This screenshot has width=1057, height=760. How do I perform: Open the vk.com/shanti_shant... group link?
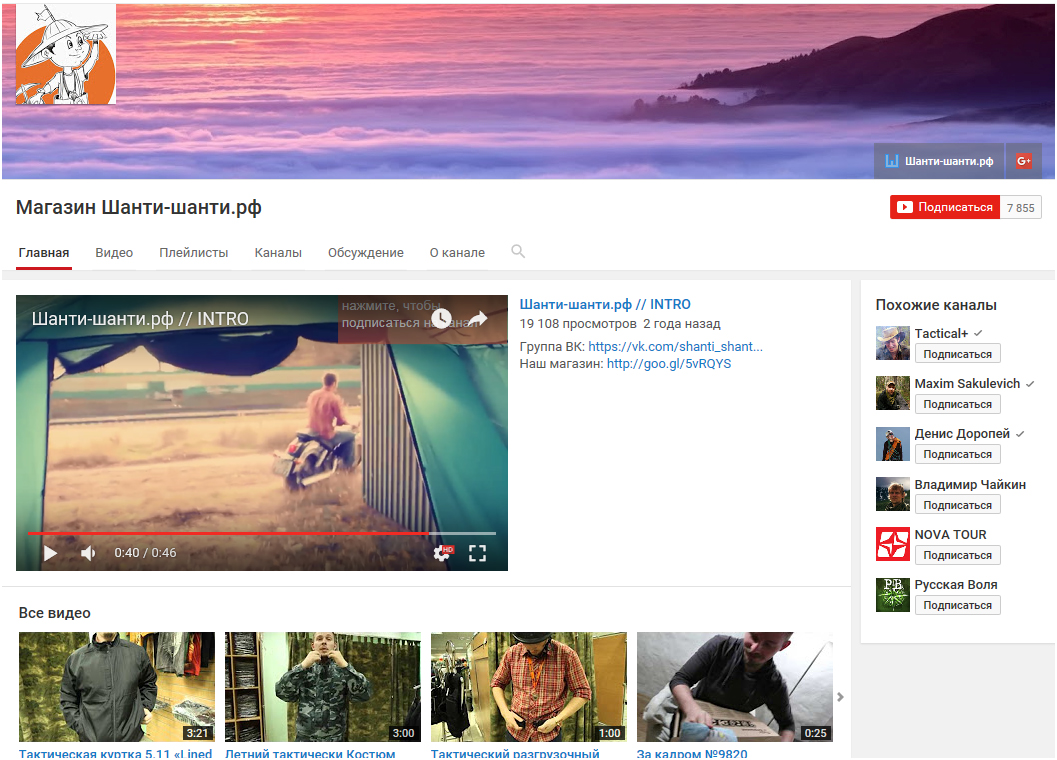click(675, 347)
